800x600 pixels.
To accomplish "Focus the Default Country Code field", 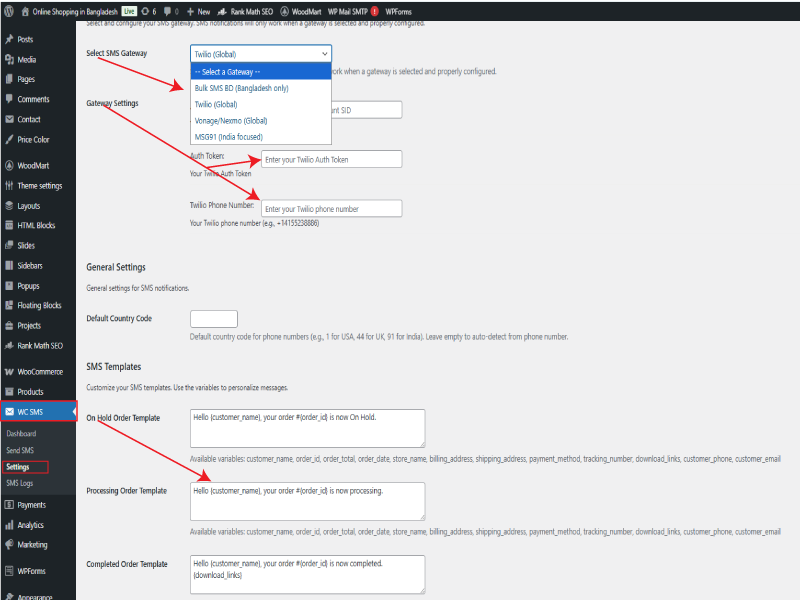I will [x=214, y=319].
